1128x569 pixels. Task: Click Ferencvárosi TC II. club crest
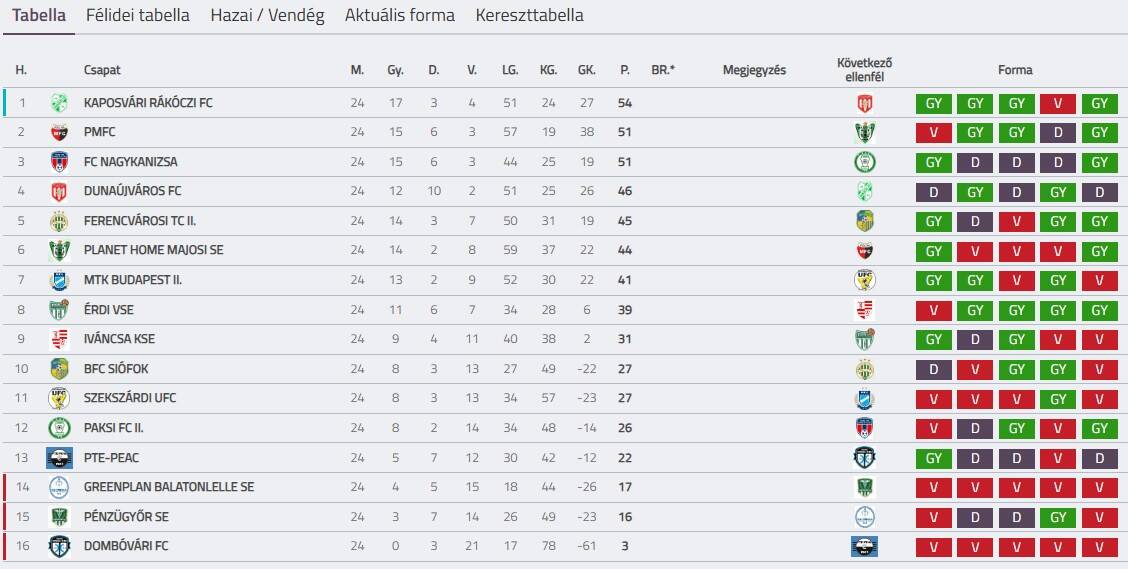[59, 221]
